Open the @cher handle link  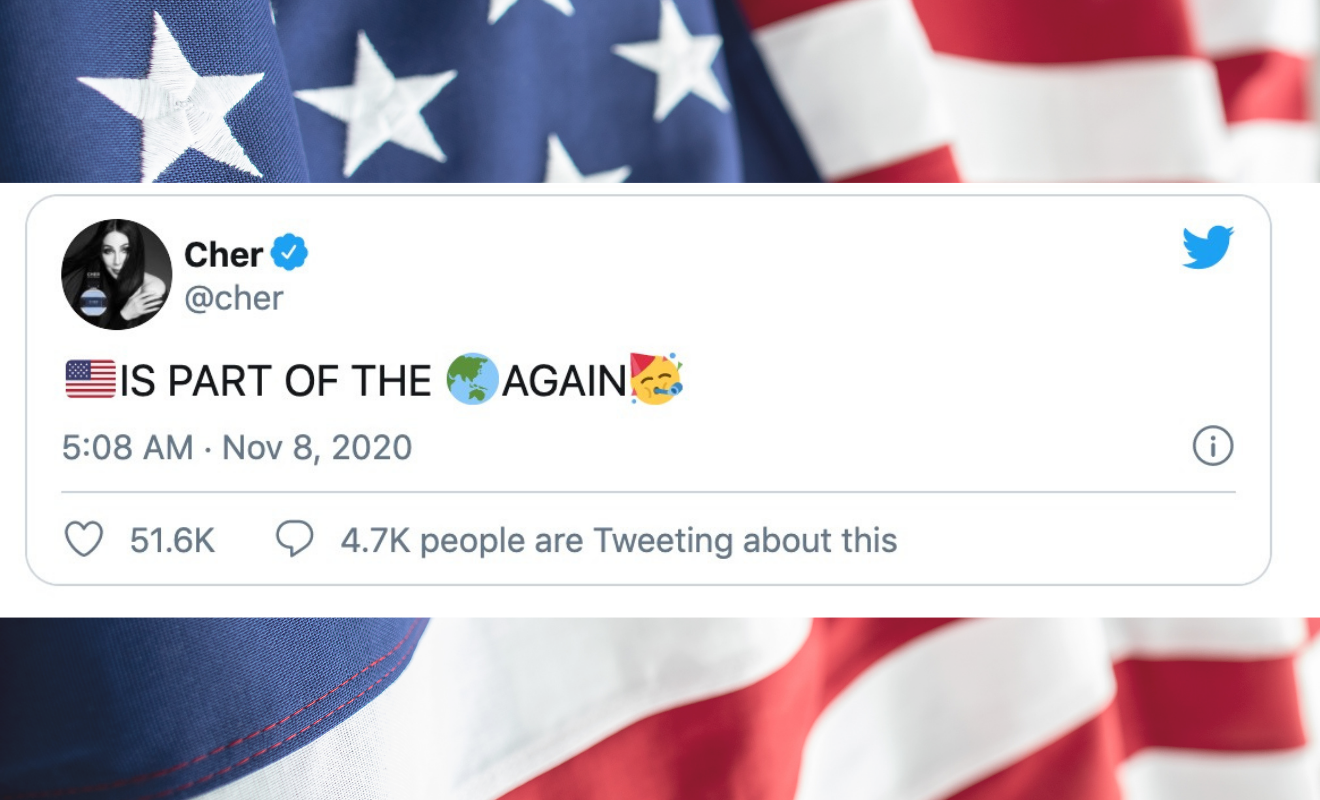pos(234,298)
